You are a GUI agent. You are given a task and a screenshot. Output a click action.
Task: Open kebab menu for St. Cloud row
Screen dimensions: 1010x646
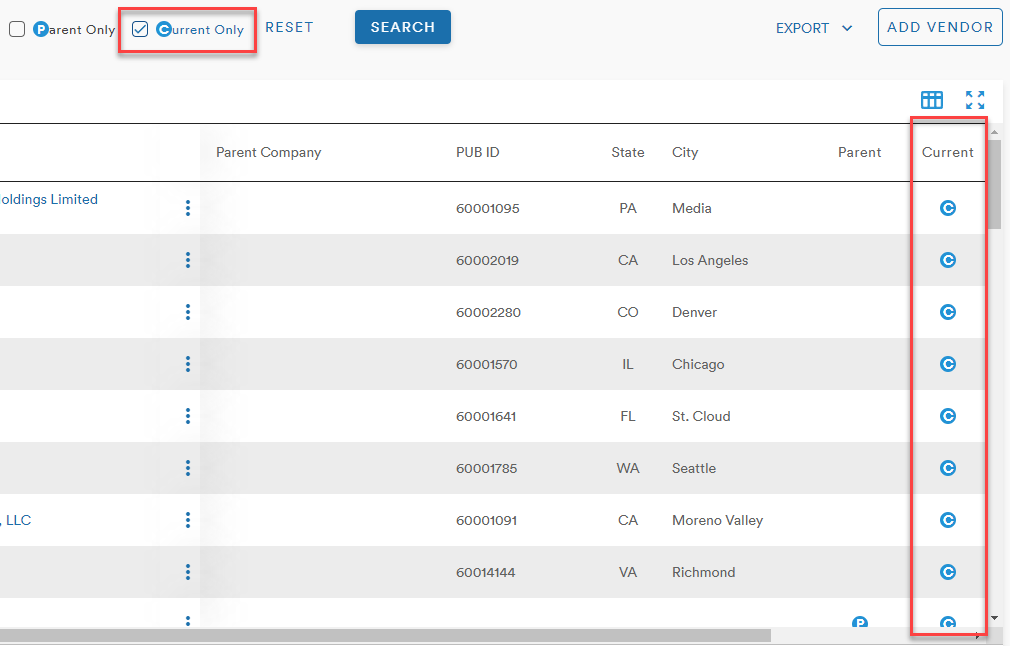coord(187,416)
